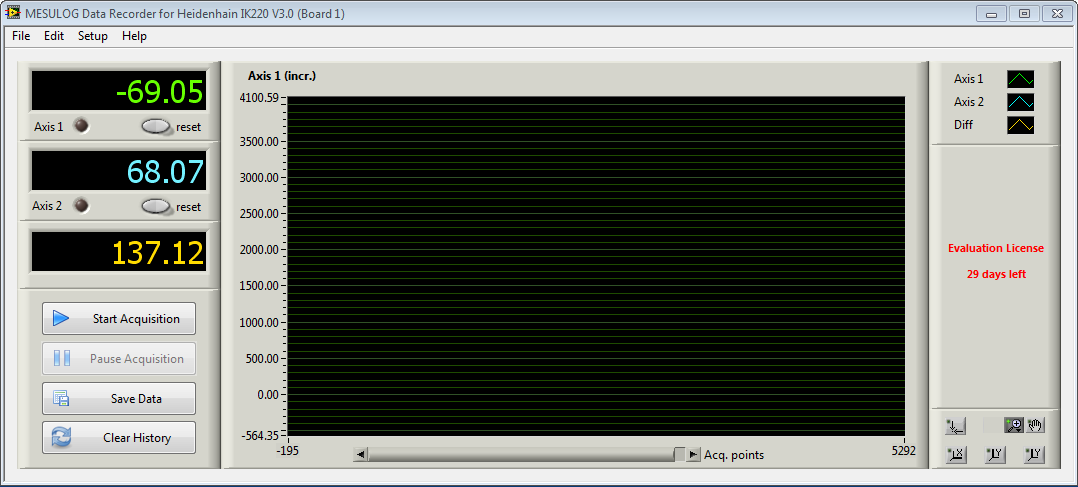Viewport: 1078px width, 487px height.
Task: Click the graph scrollbar right arrow
Action: point(693,454)
